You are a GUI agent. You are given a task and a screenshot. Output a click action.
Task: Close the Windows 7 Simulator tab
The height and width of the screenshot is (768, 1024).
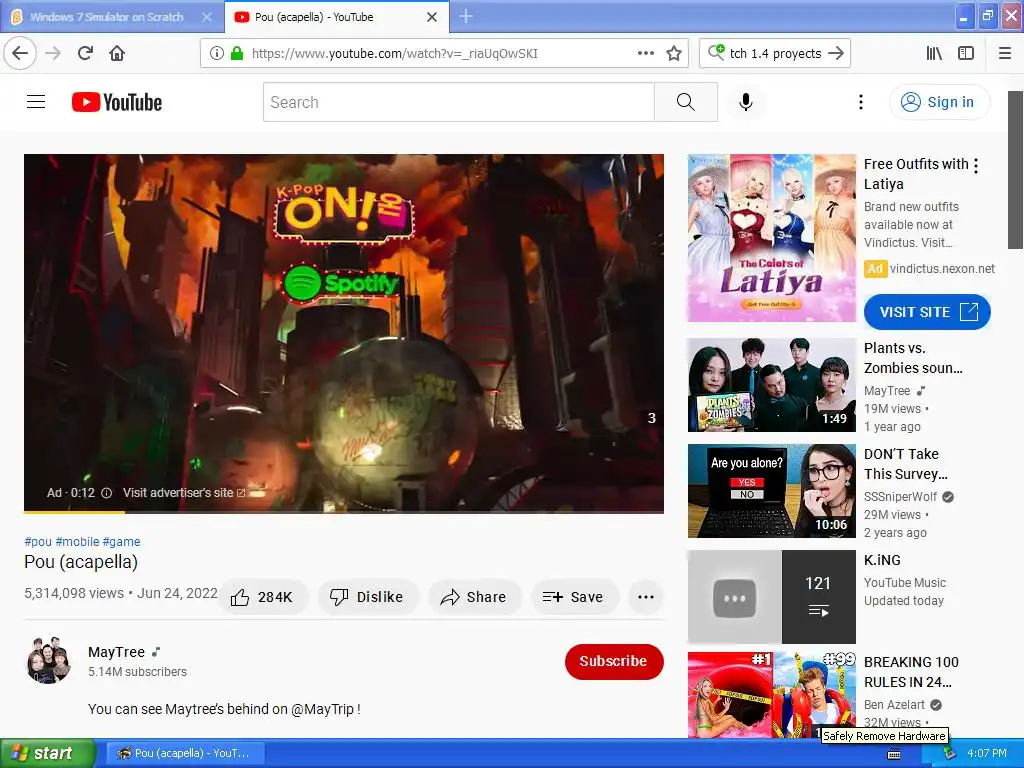pos(206,17)
